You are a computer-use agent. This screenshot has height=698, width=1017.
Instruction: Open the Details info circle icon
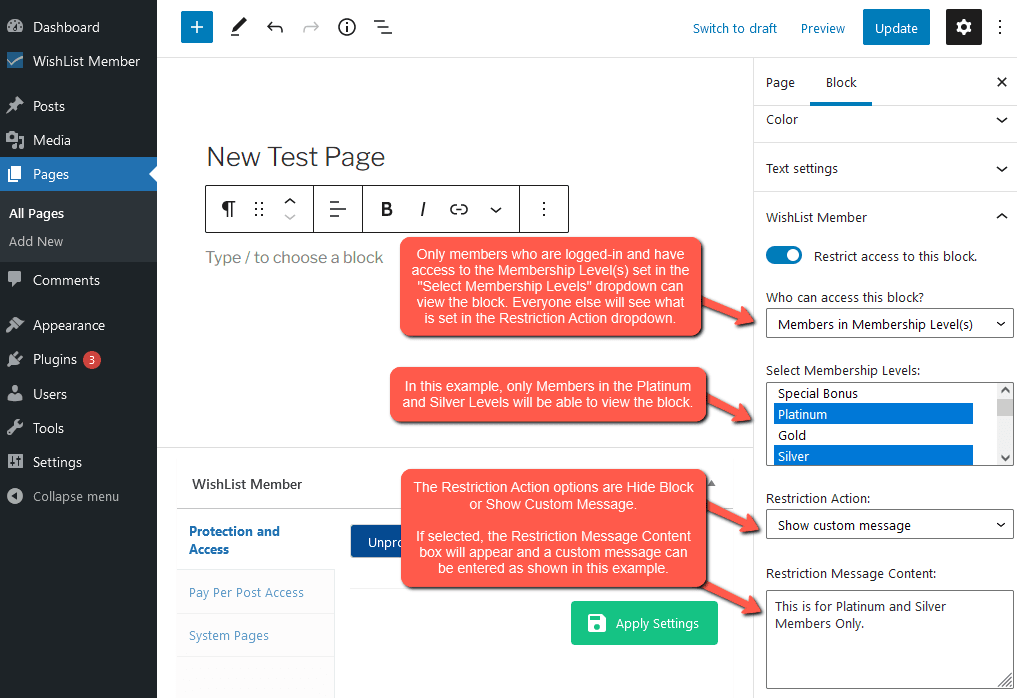click(347, 27)
